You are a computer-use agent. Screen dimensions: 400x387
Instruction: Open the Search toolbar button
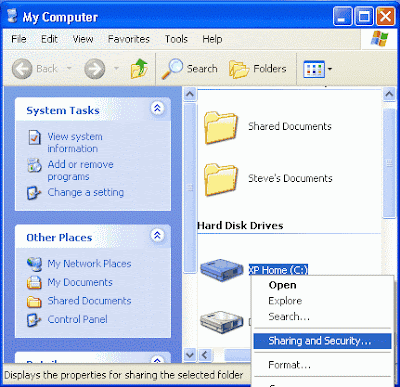tap(189, 69)
